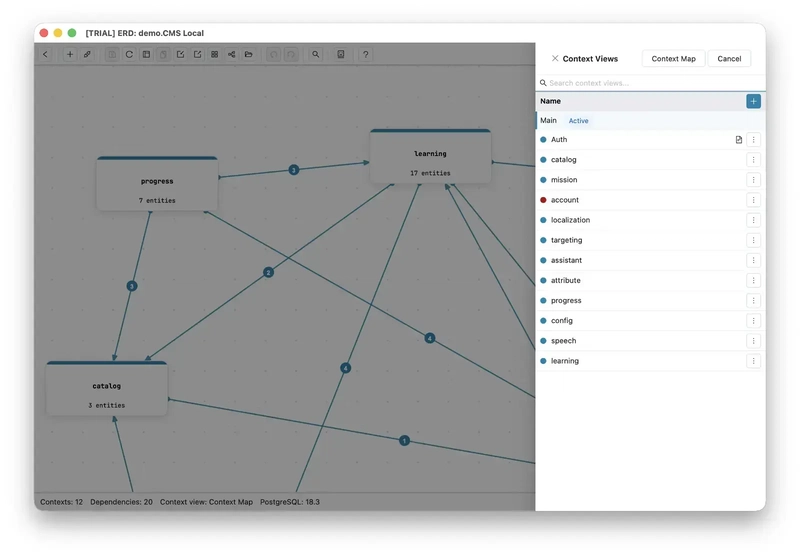Screen dimensions: 800x556
Task: Select the catalog node with 3 entities
Action: (x=107, y=389)
